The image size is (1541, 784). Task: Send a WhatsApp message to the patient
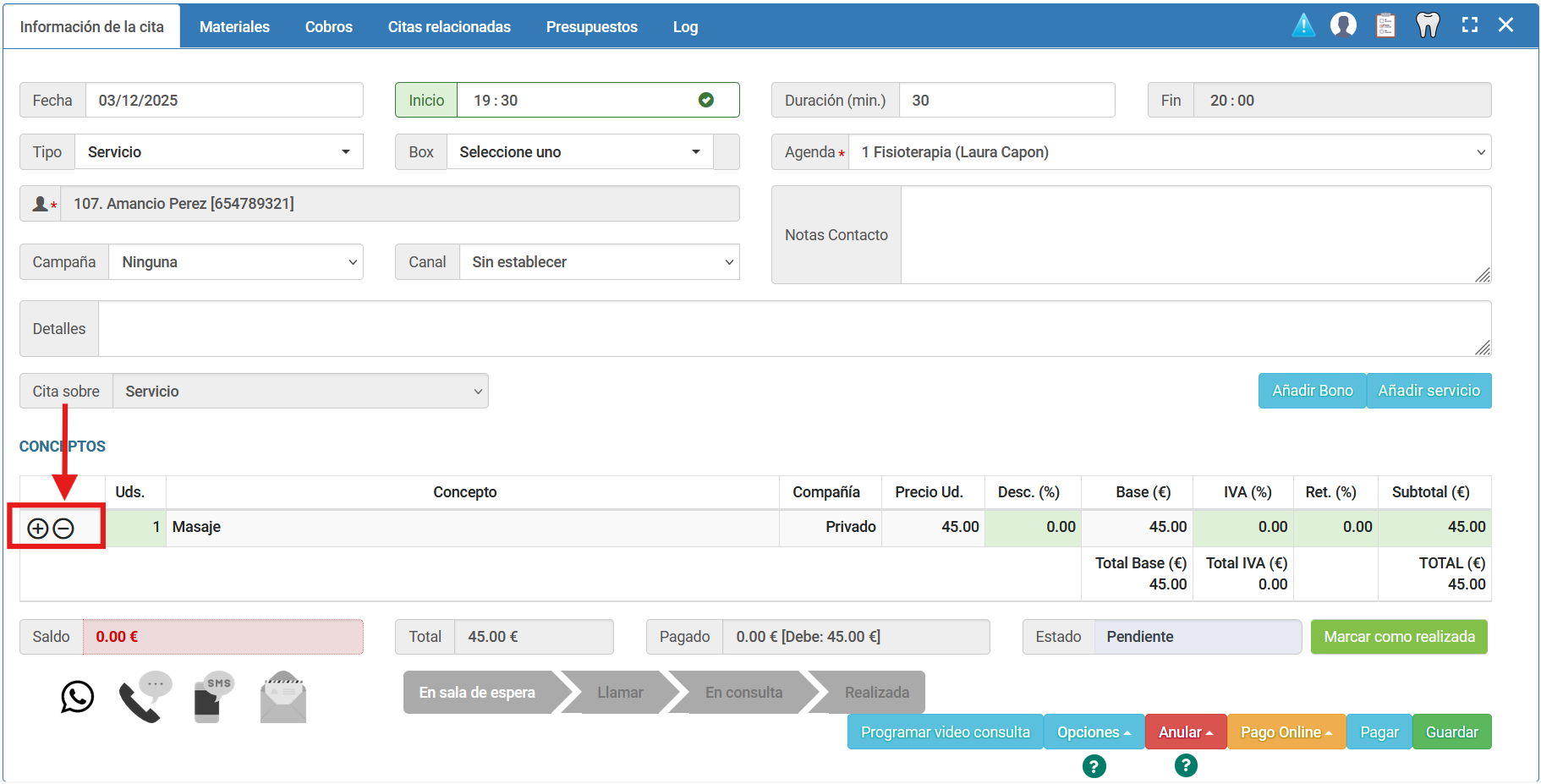point(77,697)
